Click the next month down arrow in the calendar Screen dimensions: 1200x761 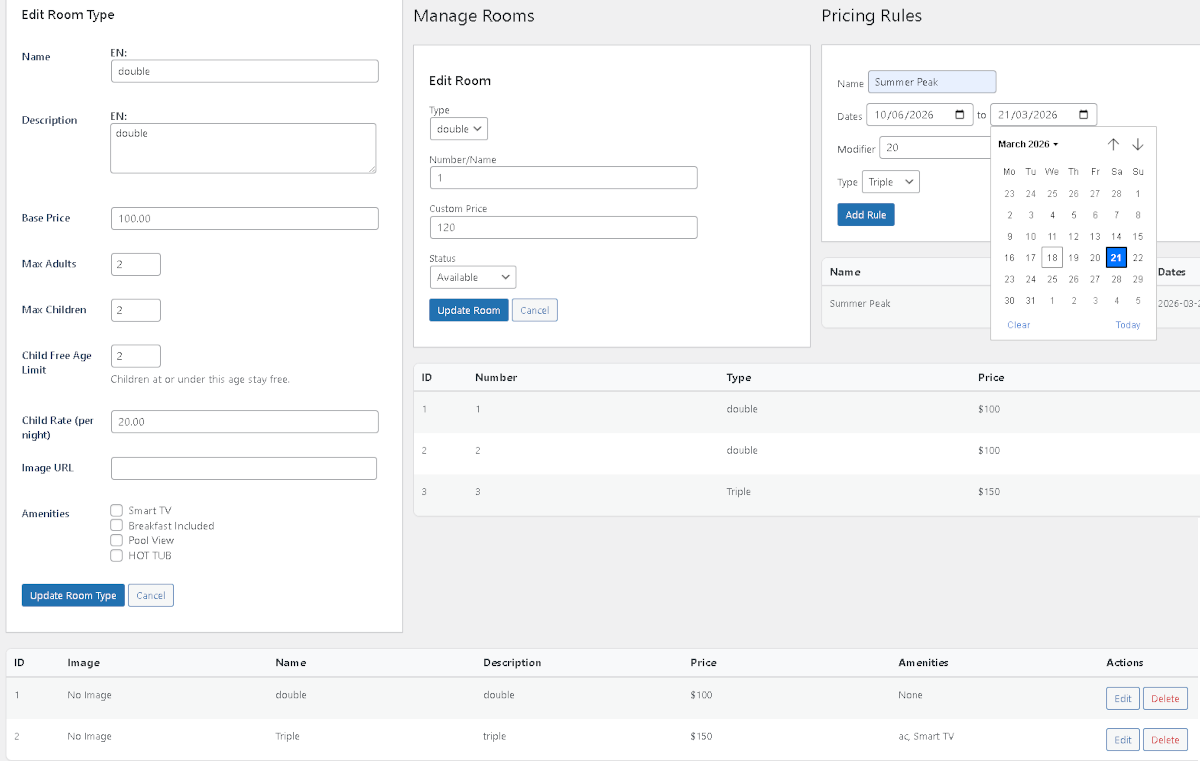tap(1137, 144)
